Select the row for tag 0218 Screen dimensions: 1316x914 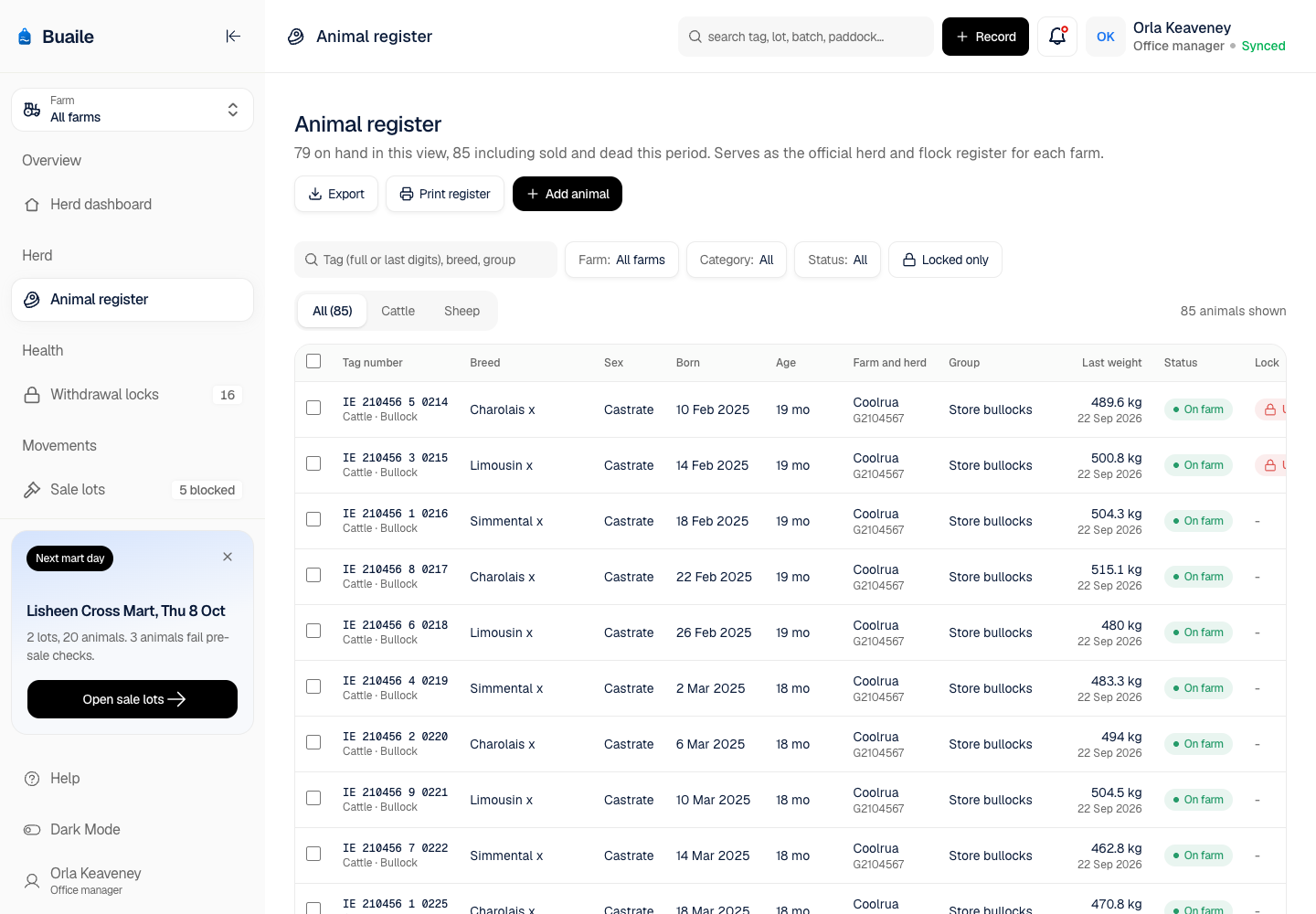tap(313, 631)
